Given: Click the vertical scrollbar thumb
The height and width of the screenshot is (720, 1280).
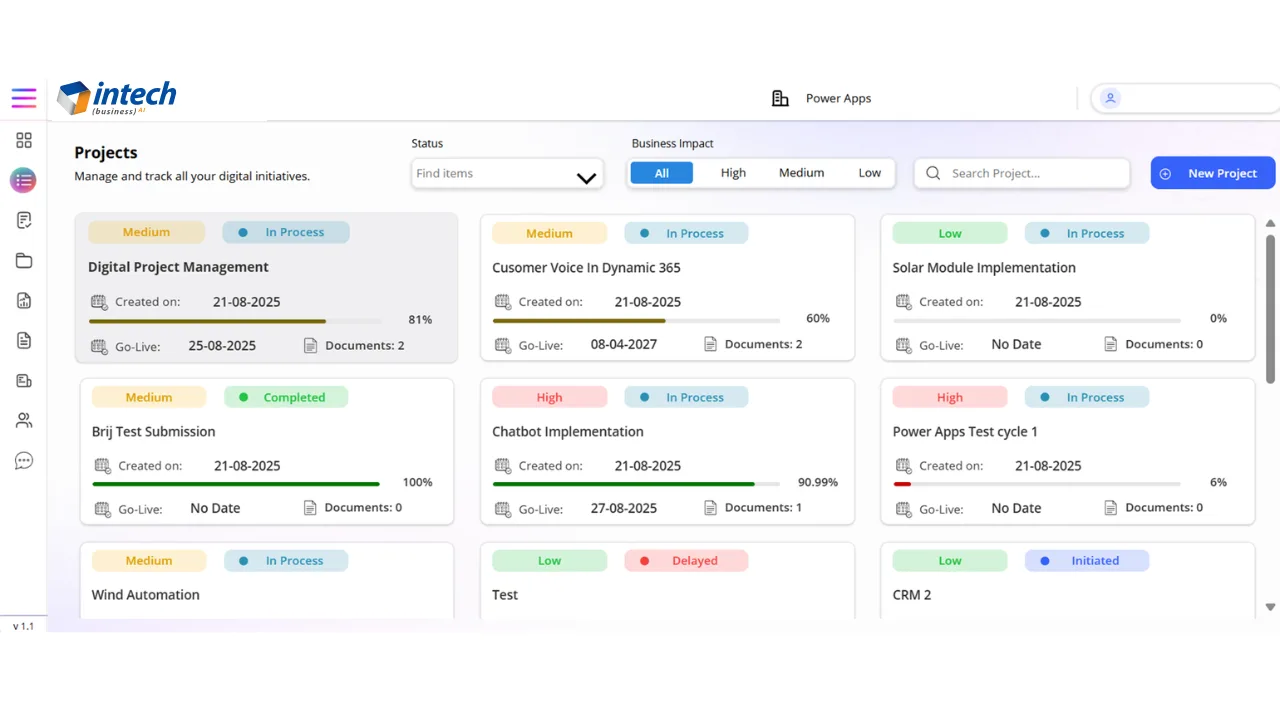Looking at the screenshot, I should (1271, 309).
